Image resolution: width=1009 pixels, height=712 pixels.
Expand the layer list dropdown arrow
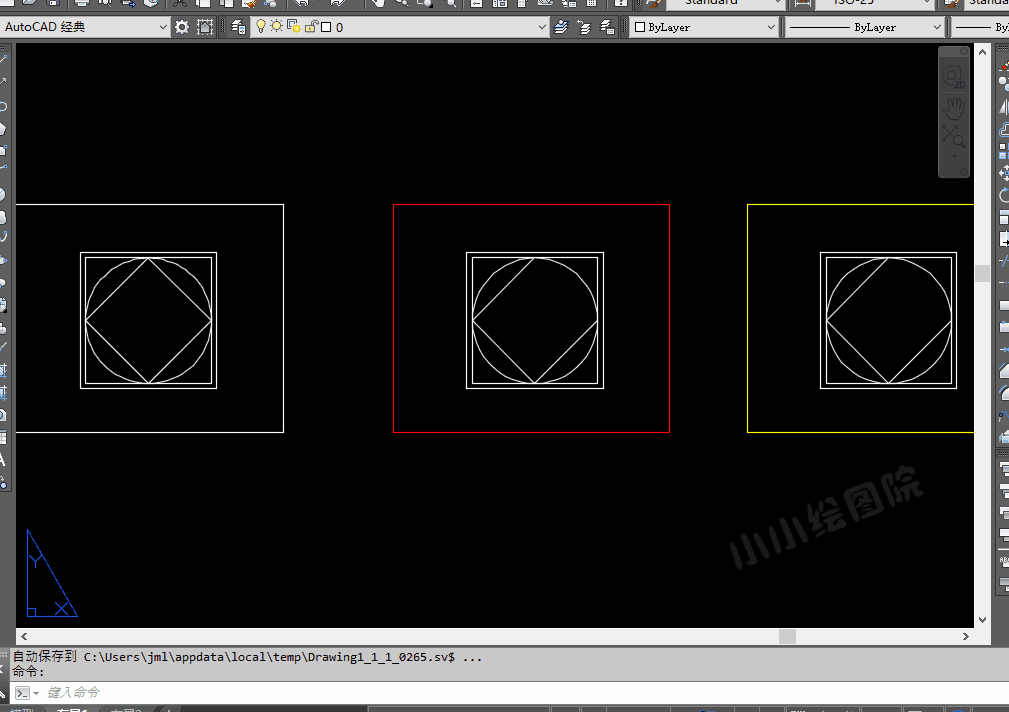(x=542, y=27)
